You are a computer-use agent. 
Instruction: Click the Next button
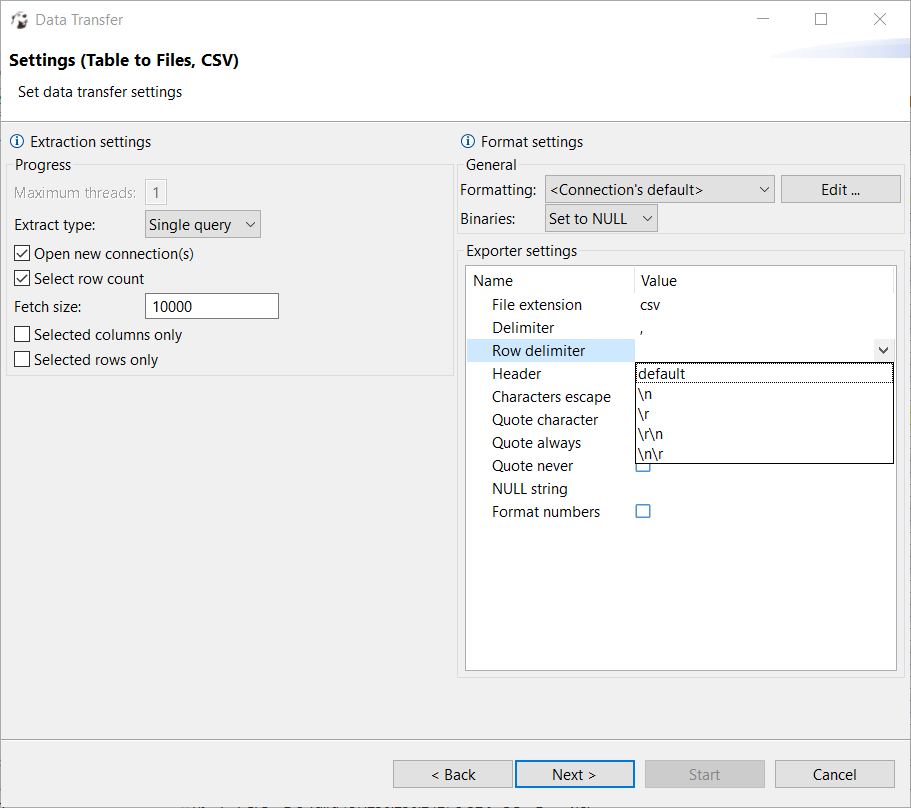(x=574, y=773)
